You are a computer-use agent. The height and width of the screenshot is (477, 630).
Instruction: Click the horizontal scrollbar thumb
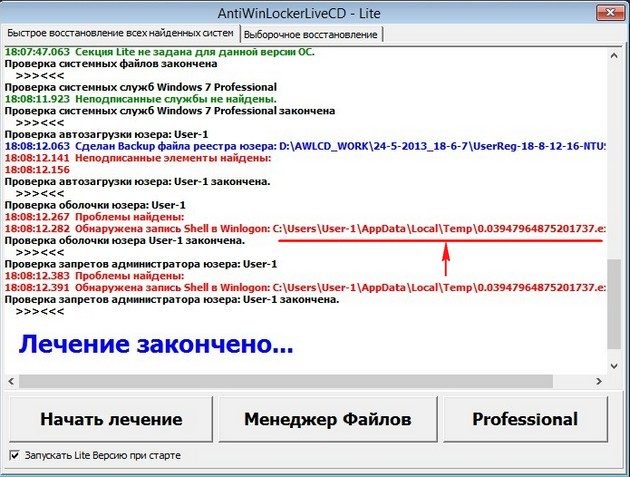coord(286,381)
